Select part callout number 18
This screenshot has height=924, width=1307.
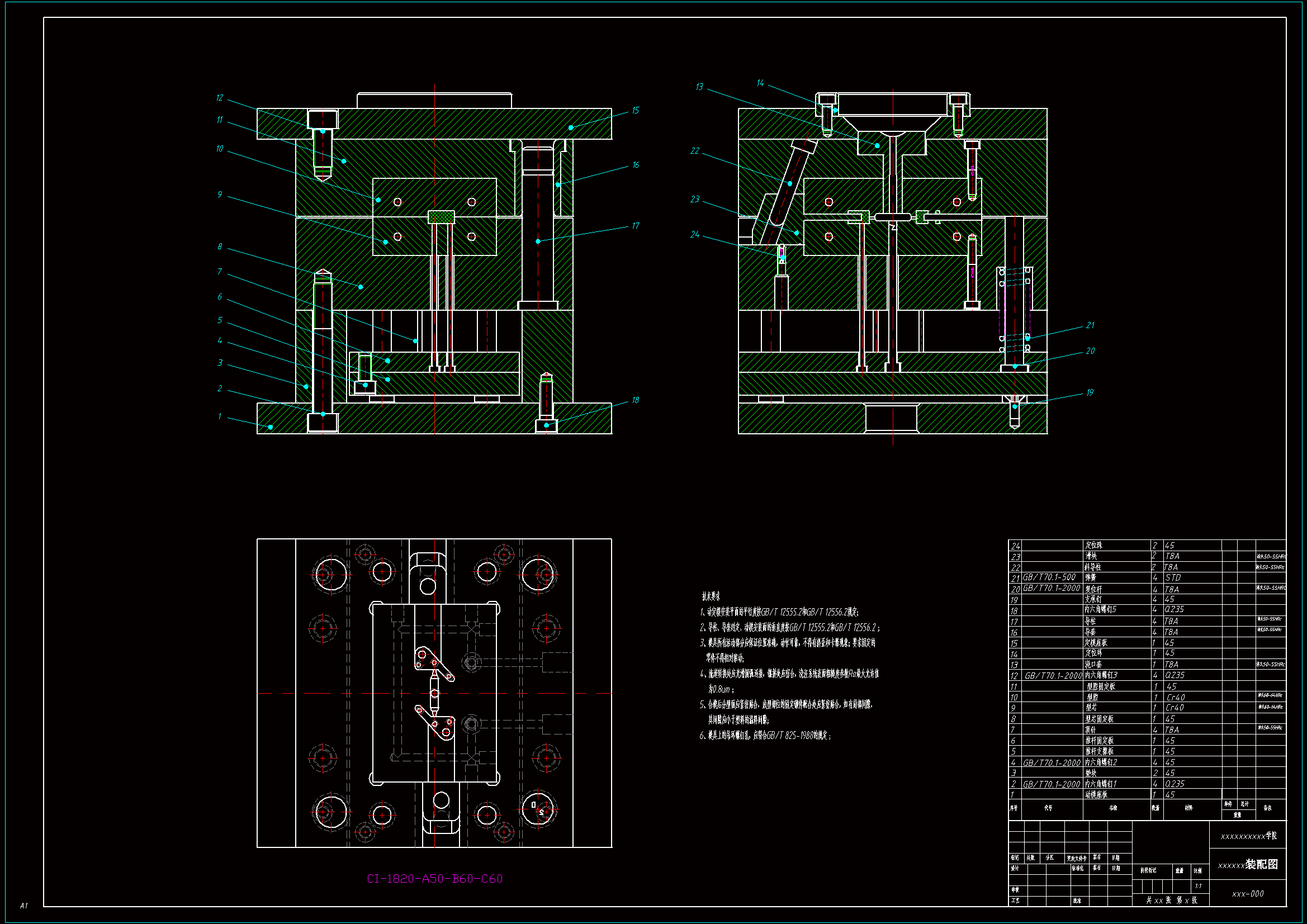[x=635, y=400]
